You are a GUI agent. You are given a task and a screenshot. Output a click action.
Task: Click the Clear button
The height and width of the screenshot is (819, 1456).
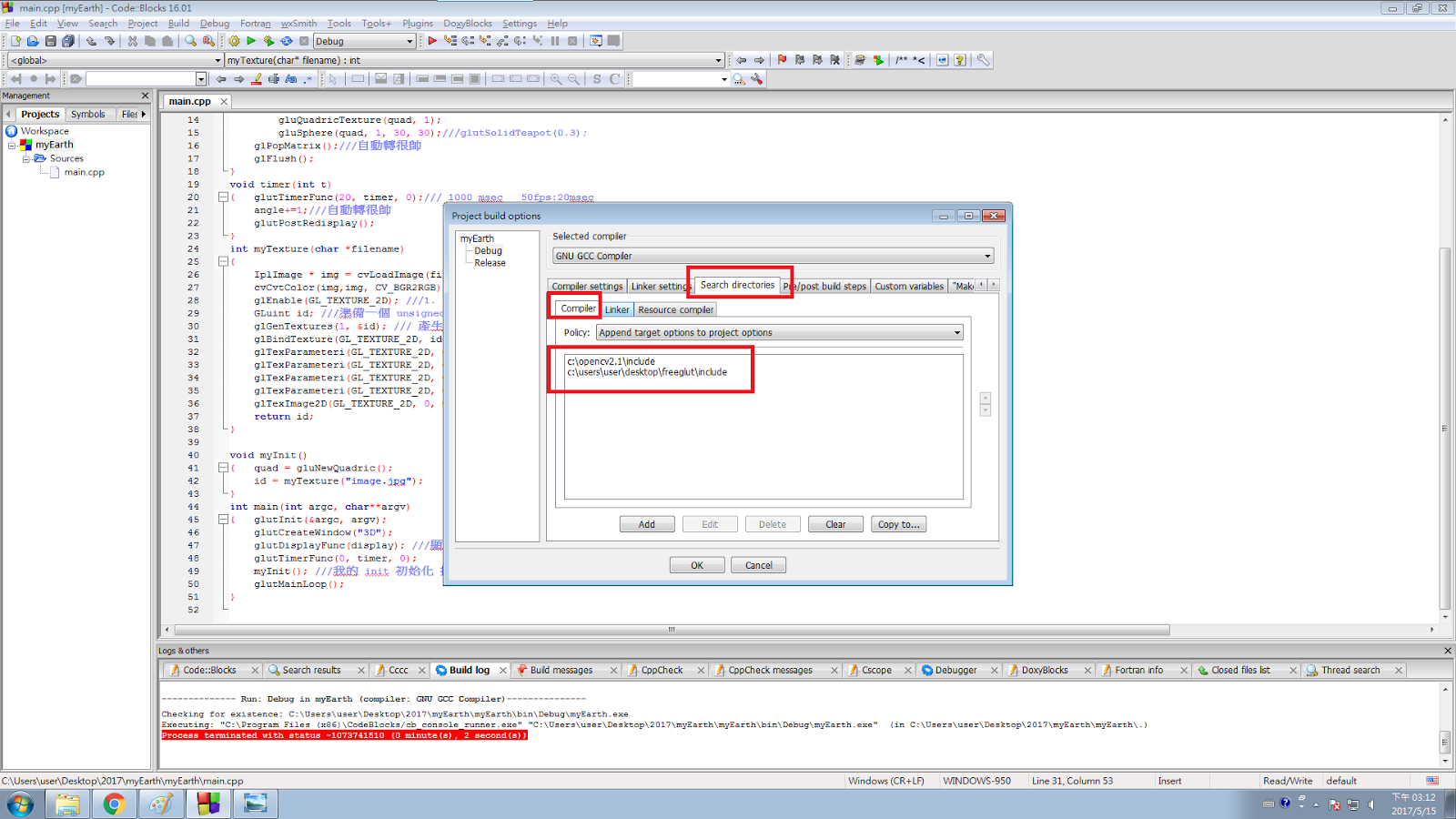point(835,524)
